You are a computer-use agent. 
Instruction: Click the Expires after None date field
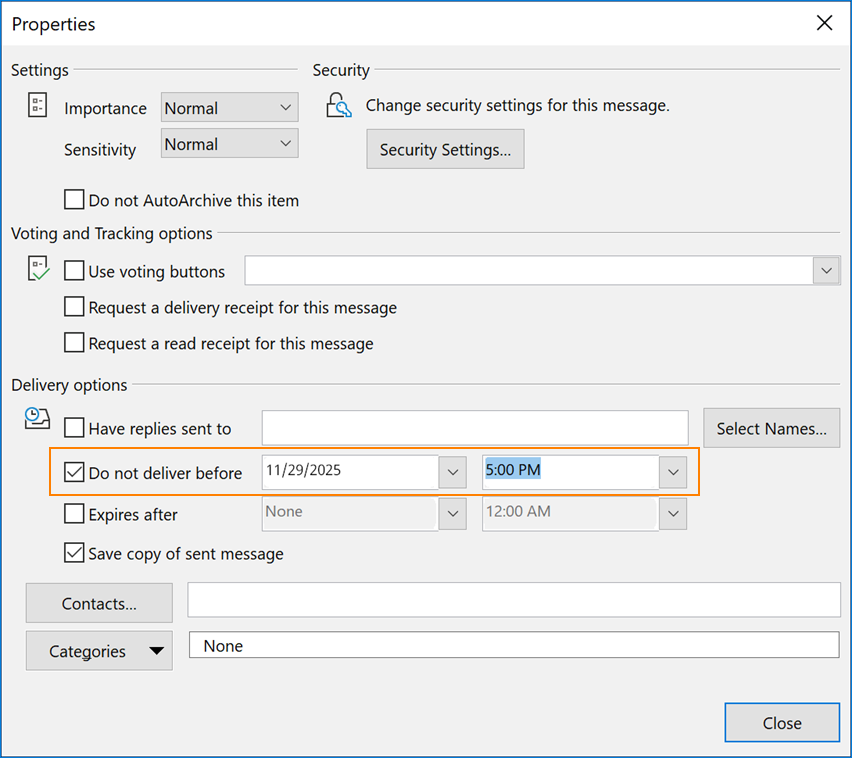coord(350,513)
